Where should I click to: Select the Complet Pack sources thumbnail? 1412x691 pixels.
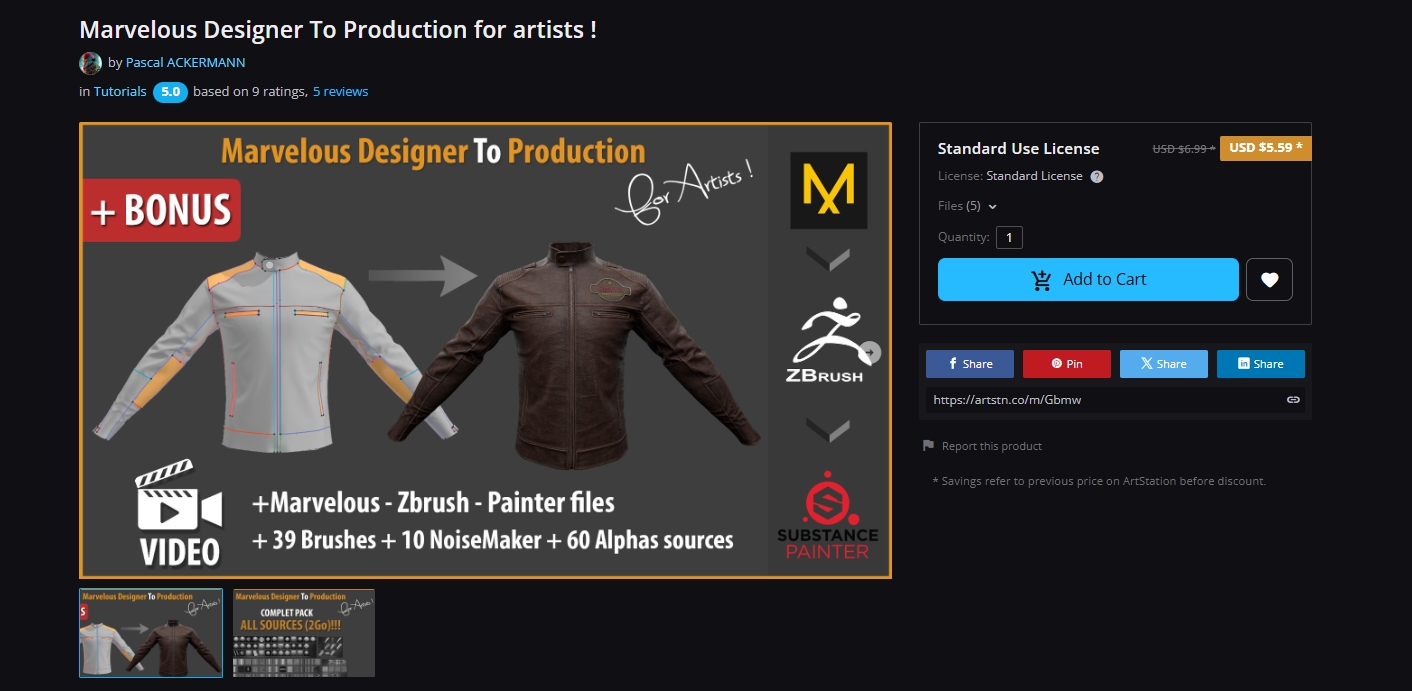click(x=304, y=633)
